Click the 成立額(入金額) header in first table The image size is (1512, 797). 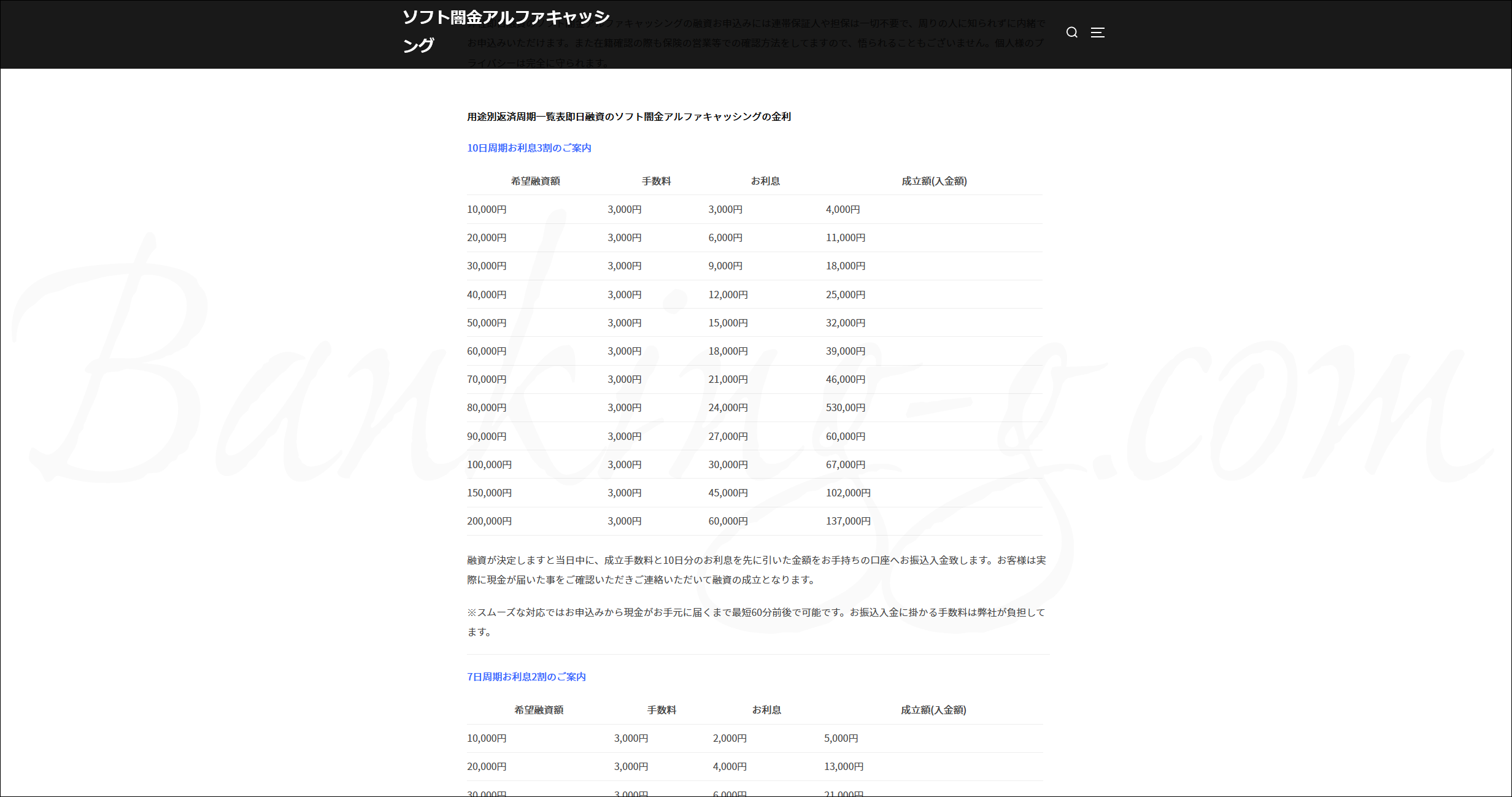point(934,181)
